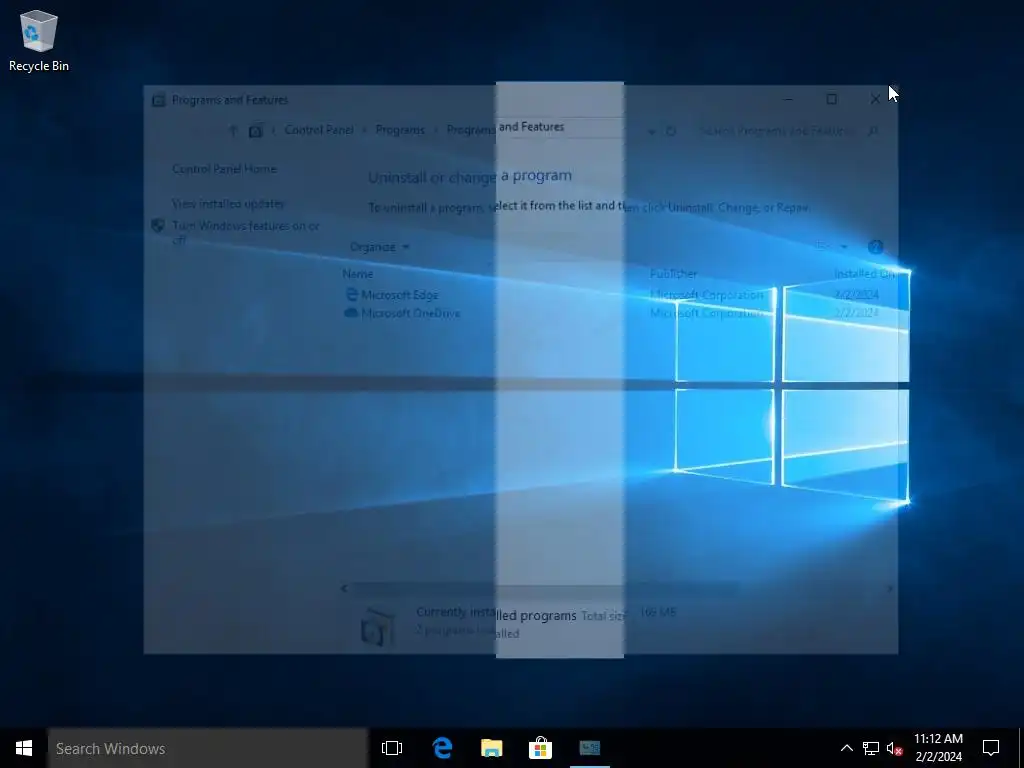Open Task View from the taskbar

coord(392,748)
